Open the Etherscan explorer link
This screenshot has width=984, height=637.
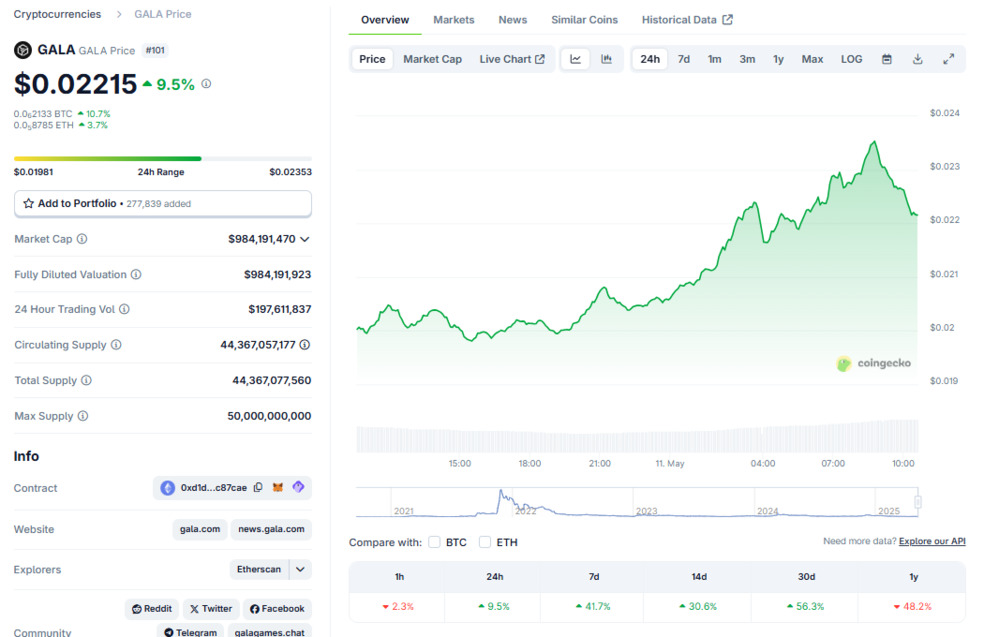(x=259, y=569)
